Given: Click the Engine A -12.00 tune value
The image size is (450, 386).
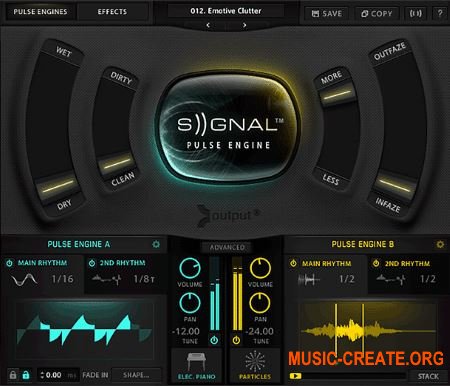Looking at the screenshot, I should coord(186,331).
